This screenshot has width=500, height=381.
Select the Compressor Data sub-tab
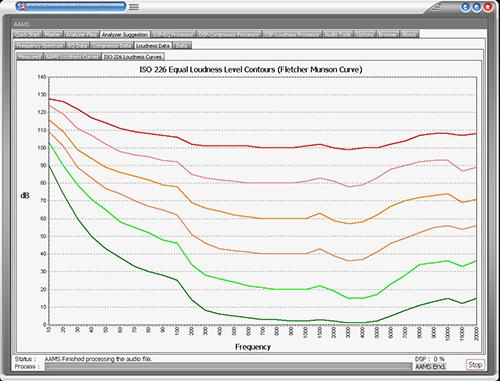coord(112,46)
